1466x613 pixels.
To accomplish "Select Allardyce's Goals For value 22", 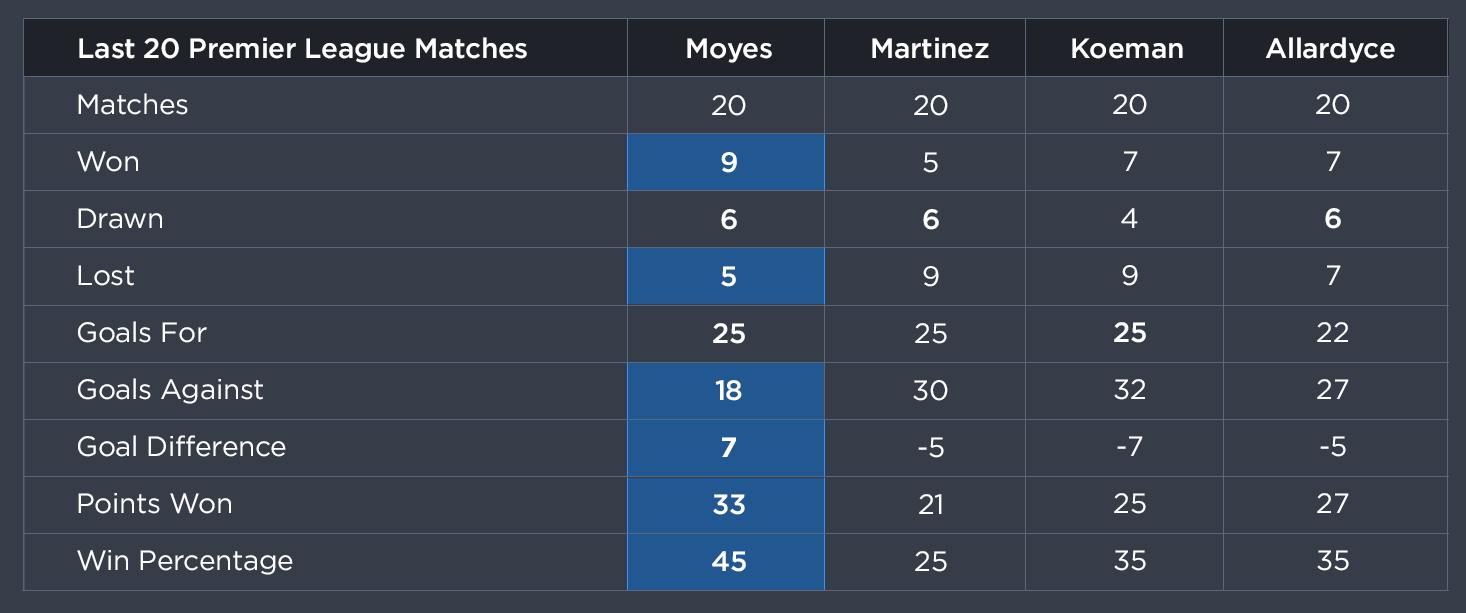I will click(1332, 333).
